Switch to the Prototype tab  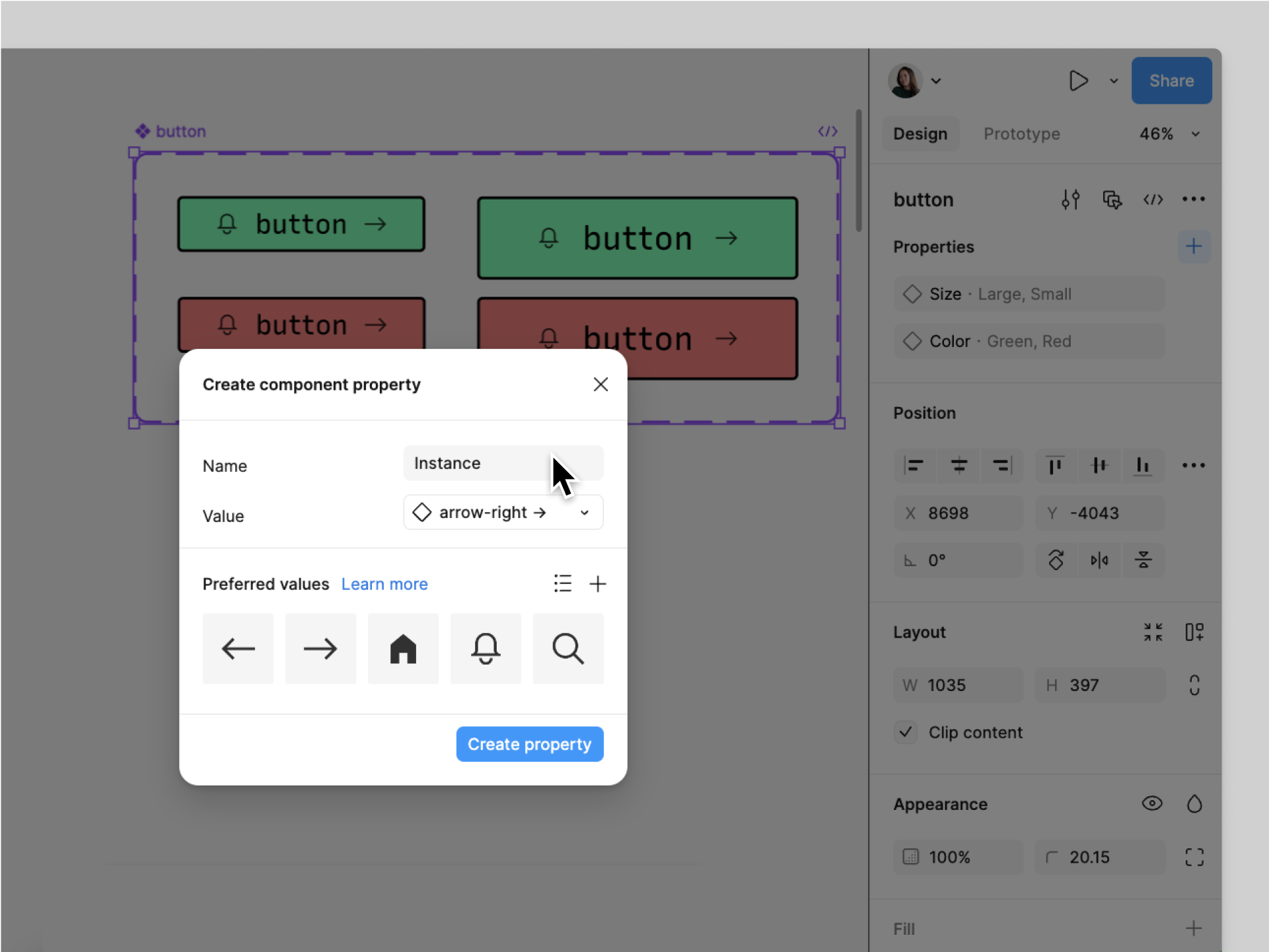[1023, 134]
